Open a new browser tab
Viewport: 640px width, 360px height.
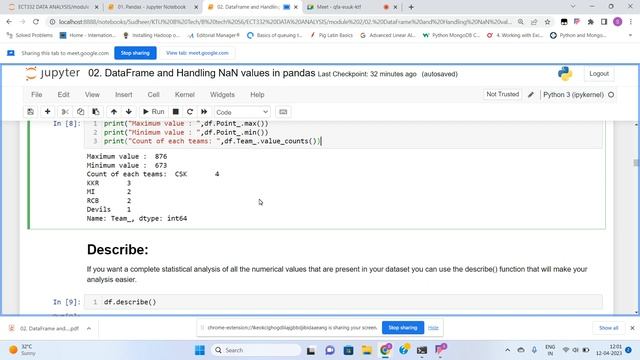[x=411, y=7]
